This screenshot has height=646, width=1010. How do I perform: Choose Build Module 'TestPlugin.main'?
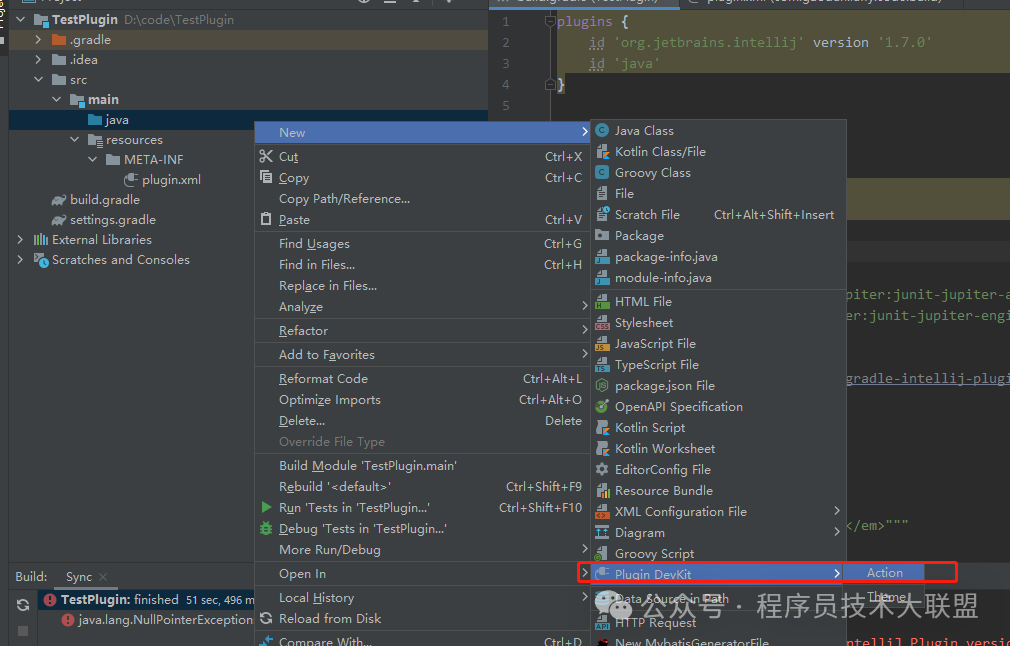click(x=423, y=466)
